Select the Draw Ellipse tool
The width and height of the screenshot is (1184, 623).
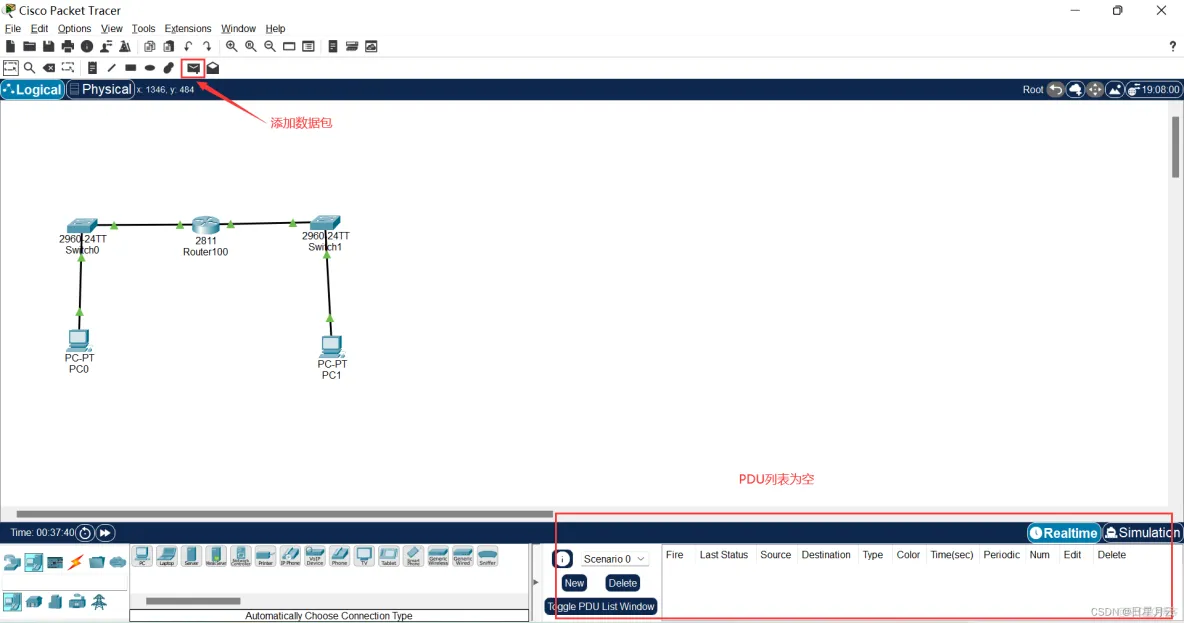pyautogui.click(x=150, y=68)
